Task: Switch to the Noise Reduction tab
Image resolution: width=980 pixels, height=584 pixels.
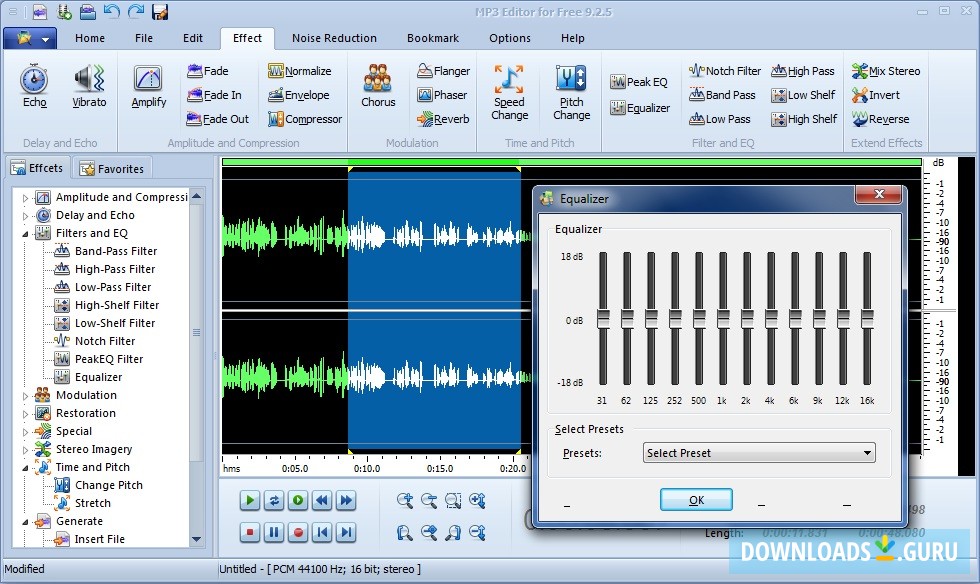Action: (334, 38)
